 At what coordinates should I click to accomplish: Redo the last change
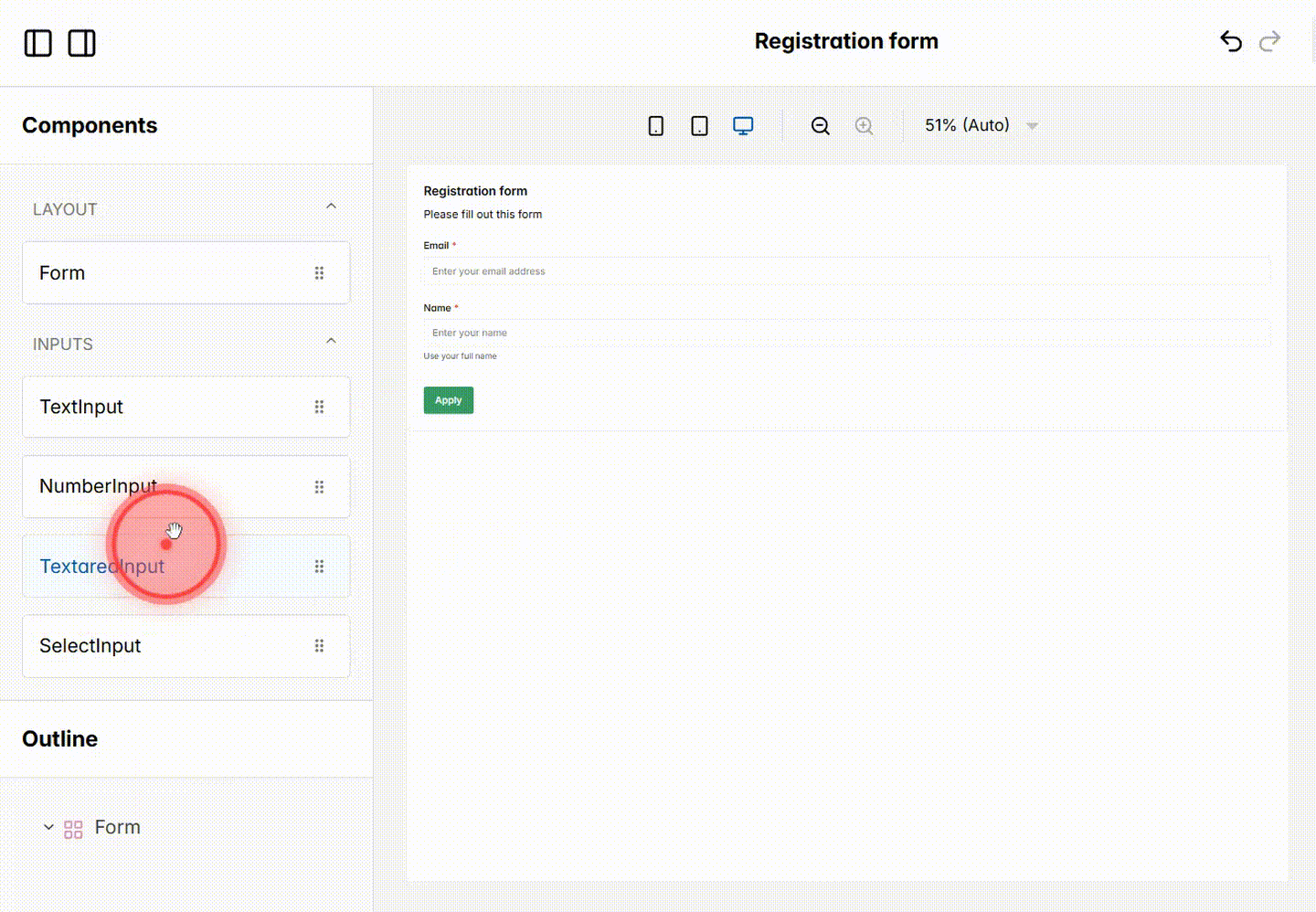(x=1270, y=41)
